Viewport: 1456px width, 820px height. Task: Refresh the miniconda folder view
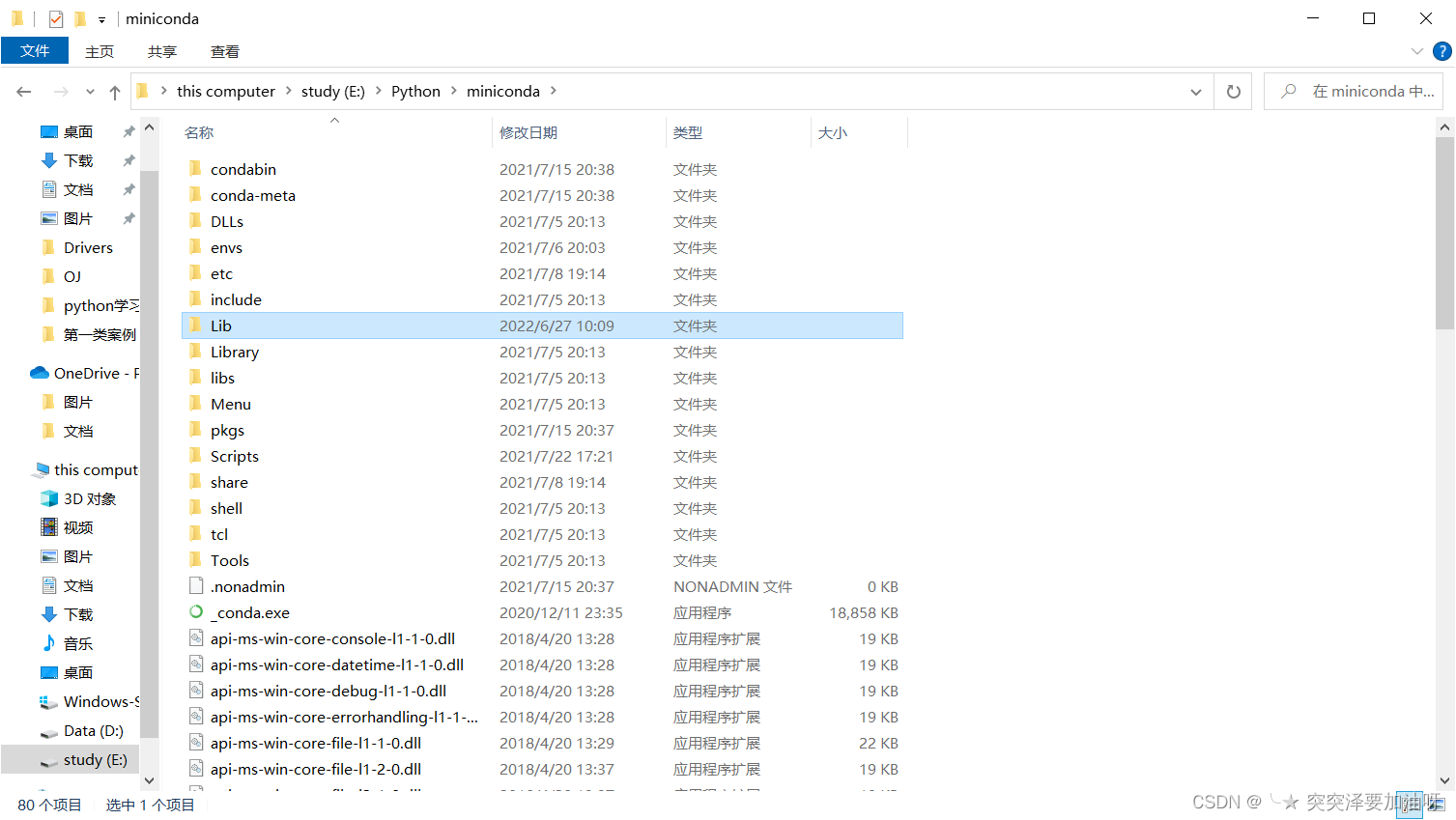tap(1234, 92)
